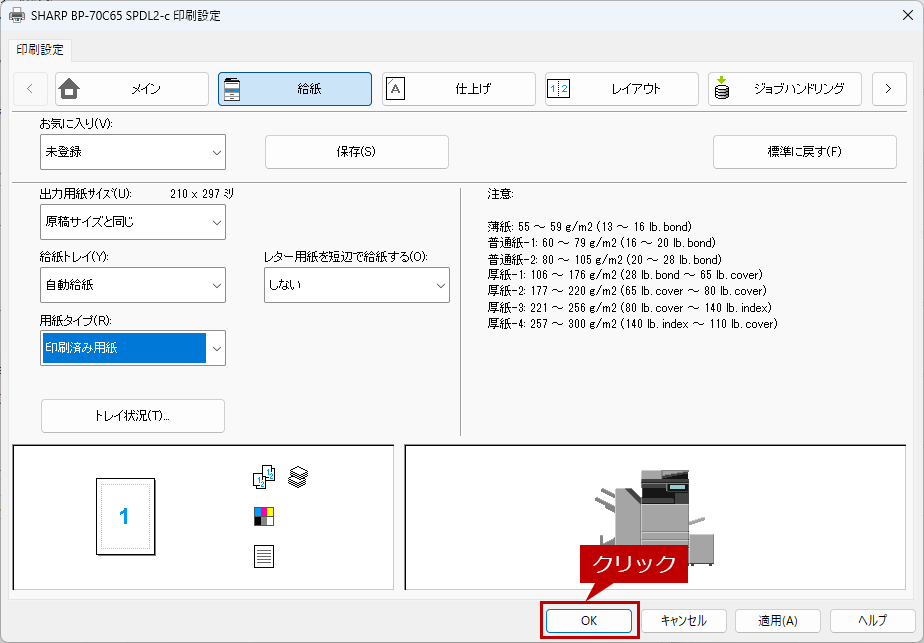The height and width of the screenshot is (643, 924).
Task: Click the 薄紙 weight note line
Action: [590, 227]
